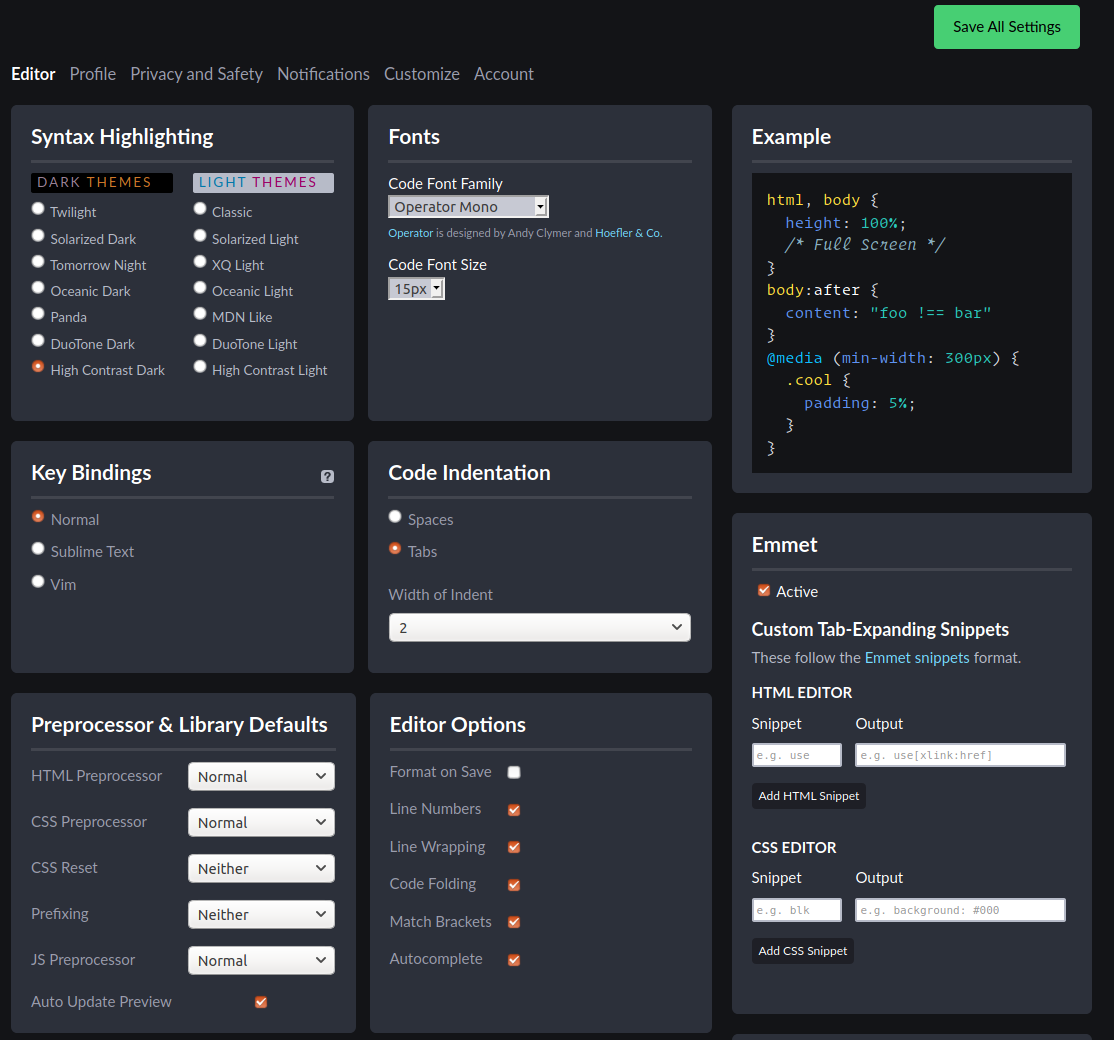Viewport: 1114px width, 1040px height.
Task: Open the CSS Preprocessor dropdown
Action: 261,822
